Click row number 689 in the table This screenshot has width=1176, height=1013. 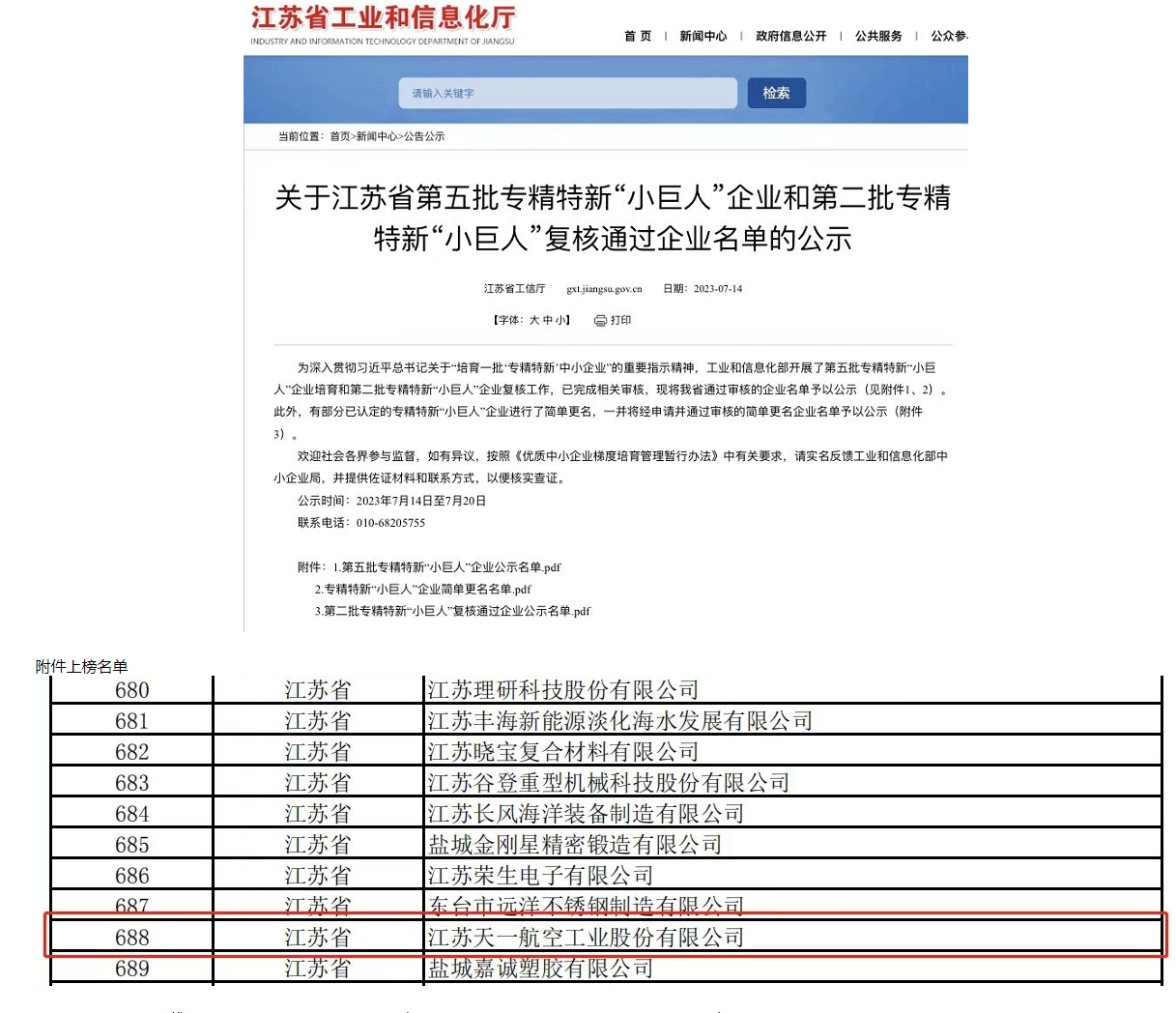pos(132,969)
